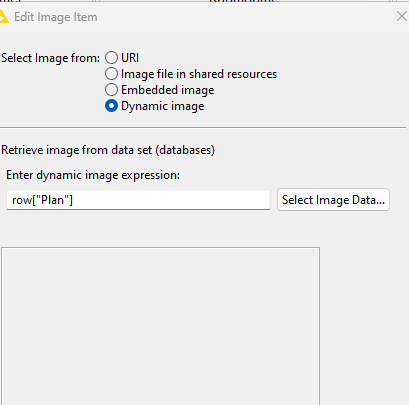The image size is (409, 405).
Task: Choose Image file in shared resources option
Action: pos(111,74)
